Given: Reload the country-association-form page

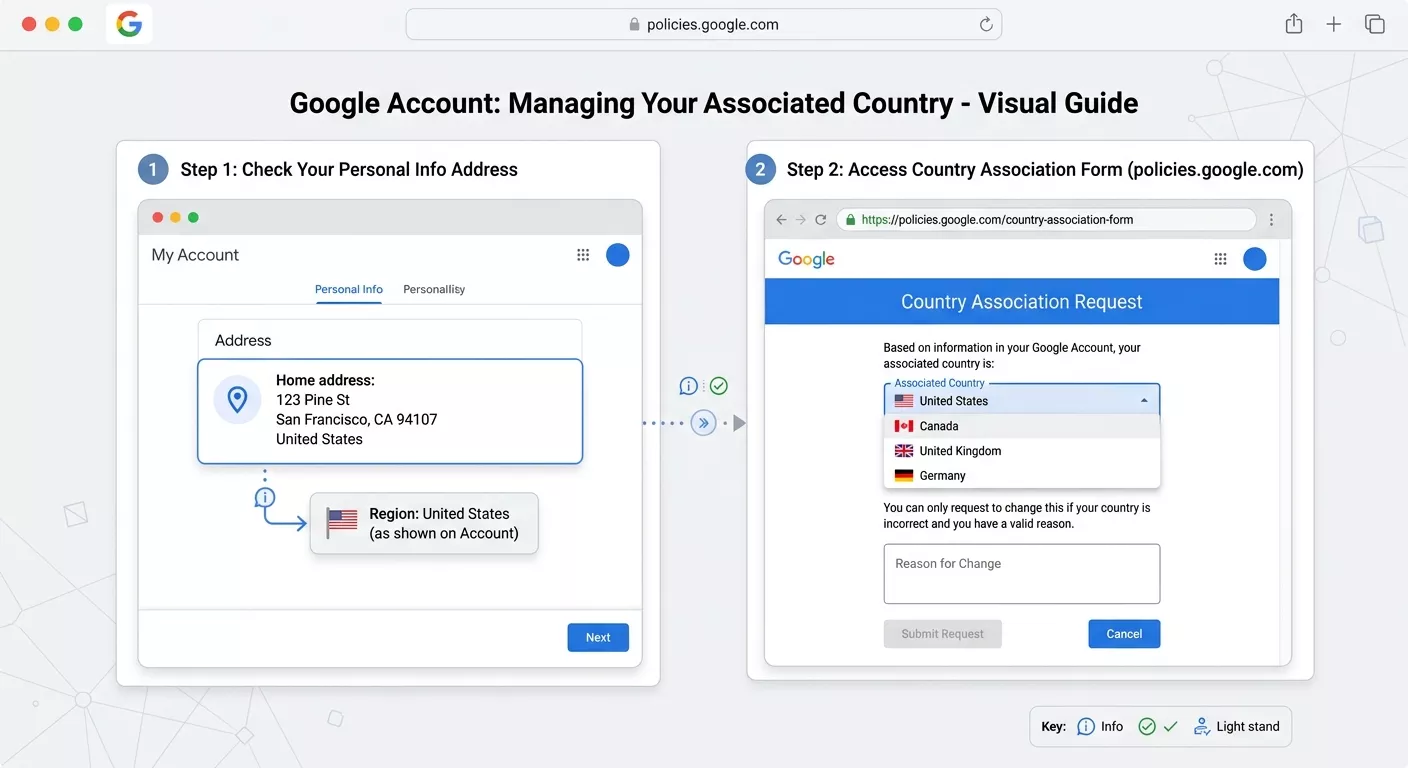Looking at the screenshot, I should [821, 220].
